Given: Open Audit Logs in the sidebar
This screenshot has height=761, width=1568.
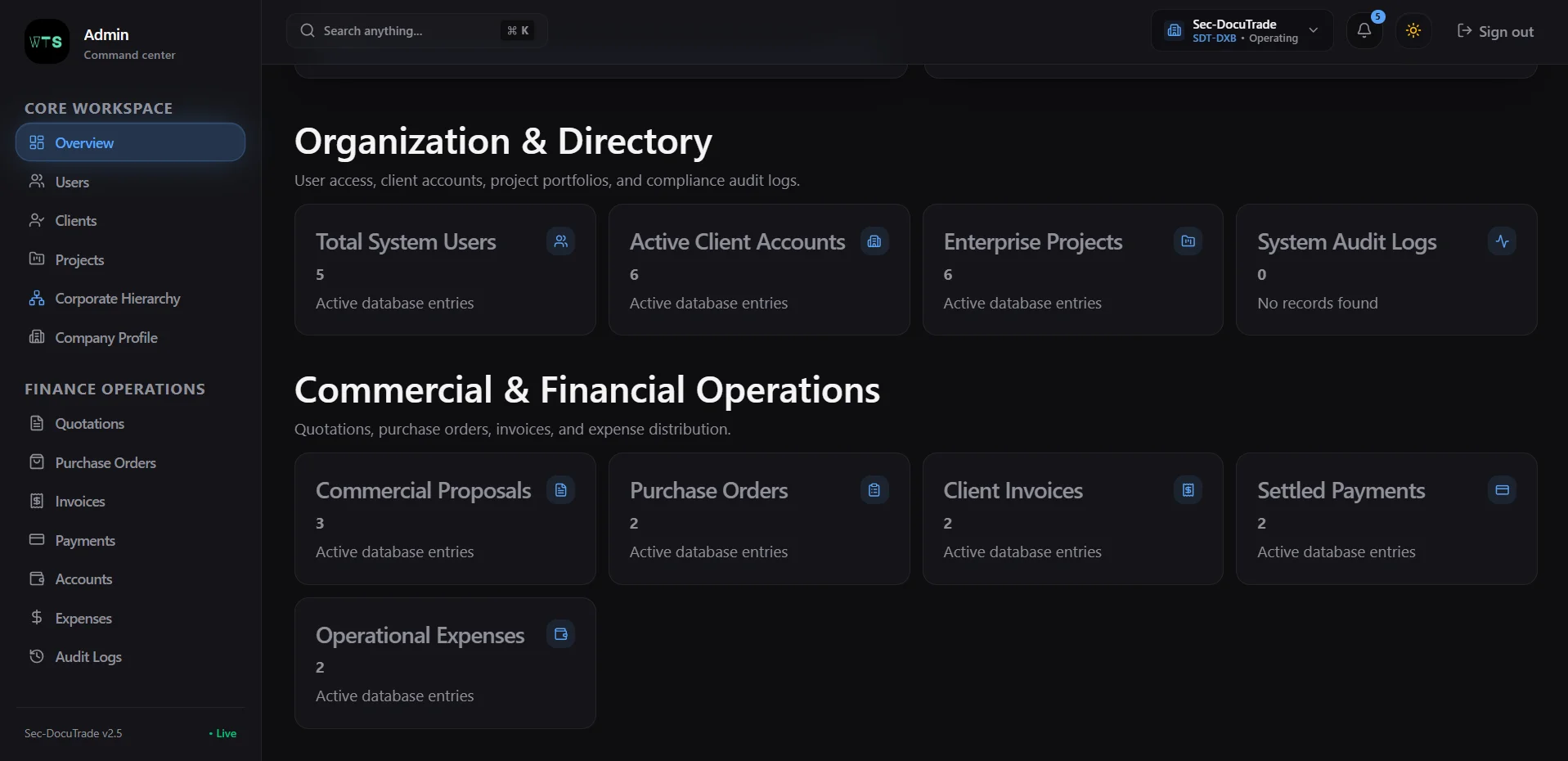Looking at the screenshot, I should 130,657.
